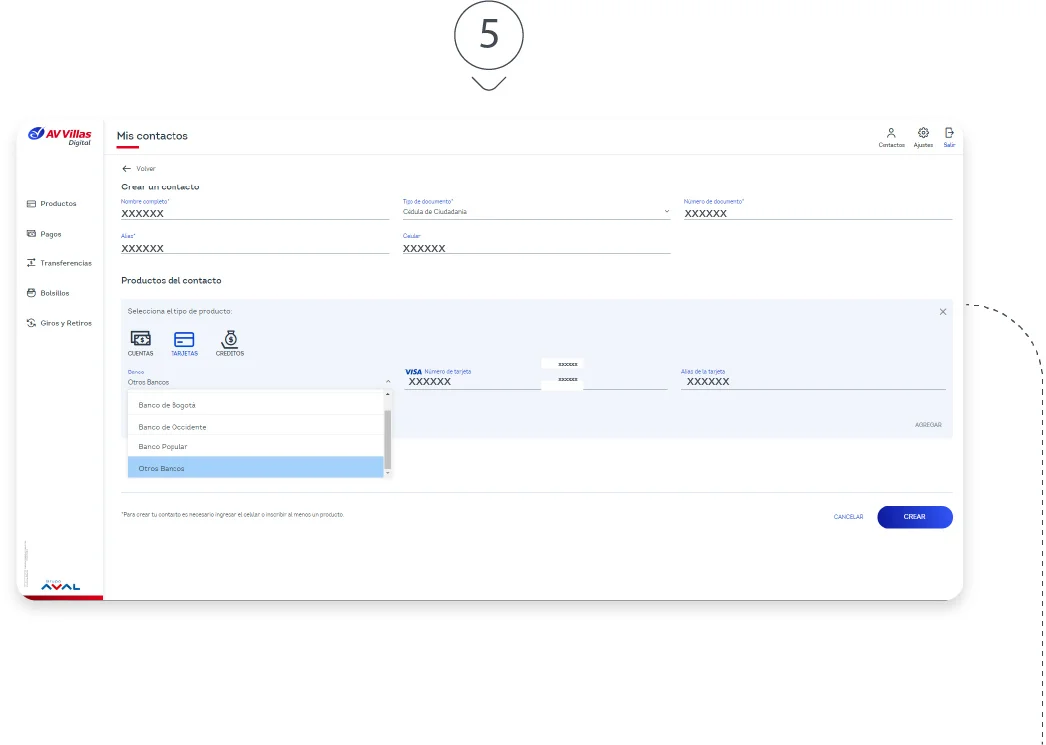Close the product selection panel
1046x745 pixels.
tap(942, 312)
